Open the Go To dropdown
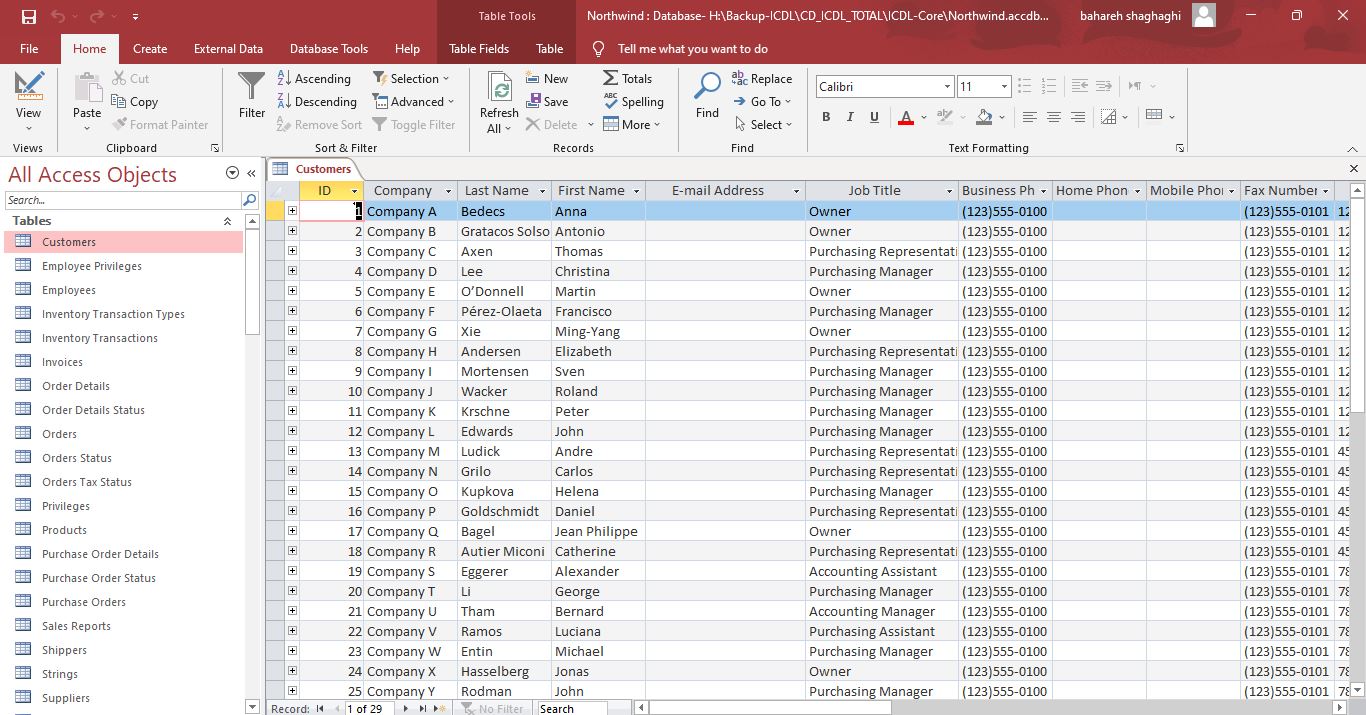This screenshot has width=1366, height=715. pos(762,101)
